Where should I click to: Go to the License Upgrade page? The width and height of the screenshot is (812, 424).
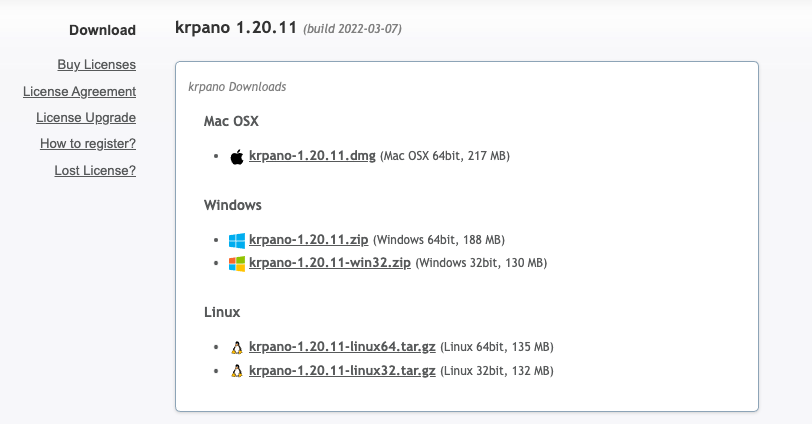click(86, 118)
